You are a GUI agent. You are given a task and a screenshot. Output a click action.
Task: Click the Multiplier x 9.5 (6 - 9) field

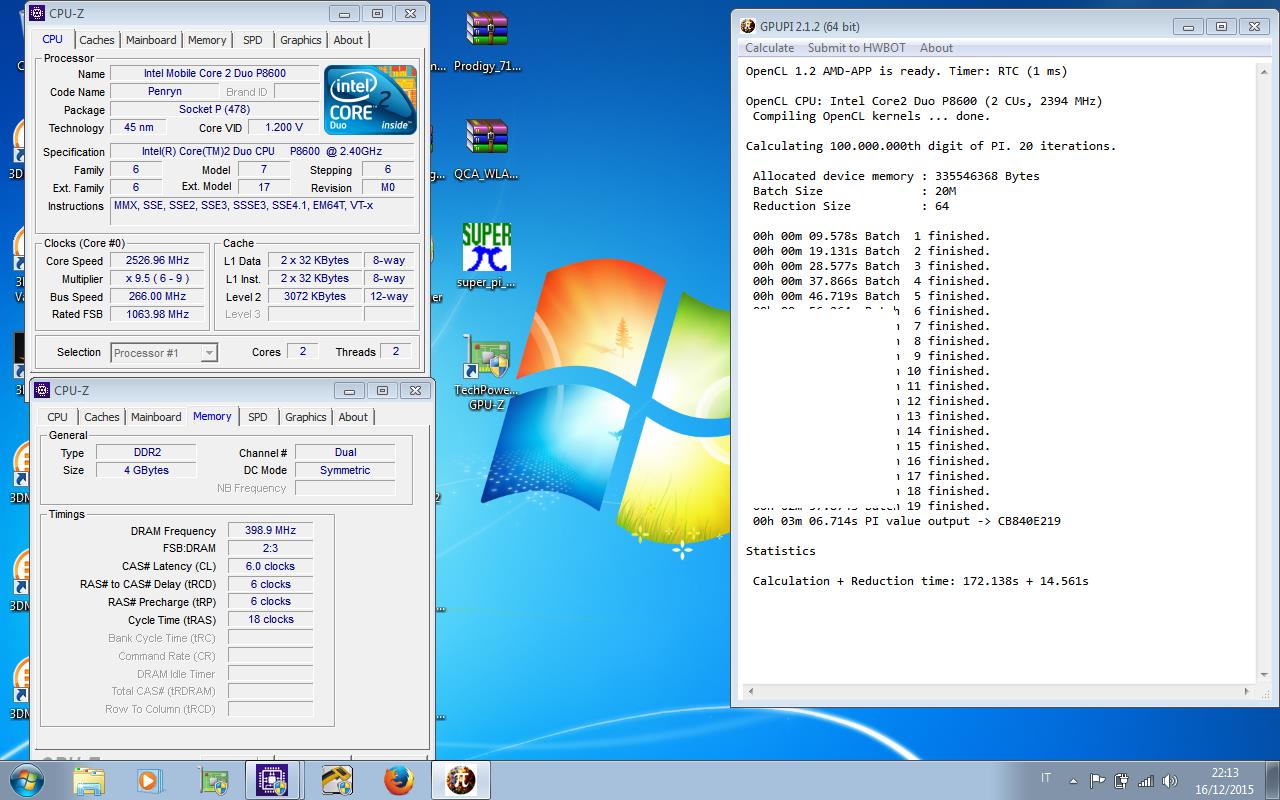coord(159,279)
